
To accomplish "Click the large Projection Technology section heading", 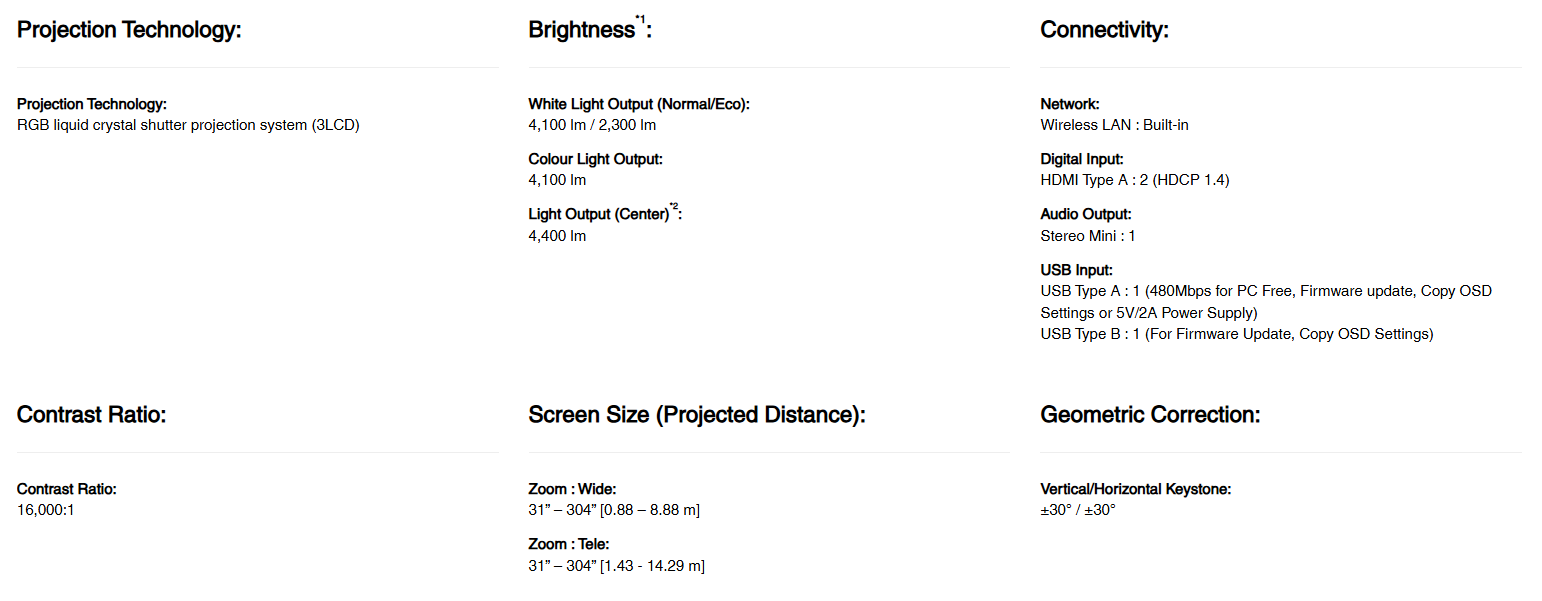I will [129, 30].
